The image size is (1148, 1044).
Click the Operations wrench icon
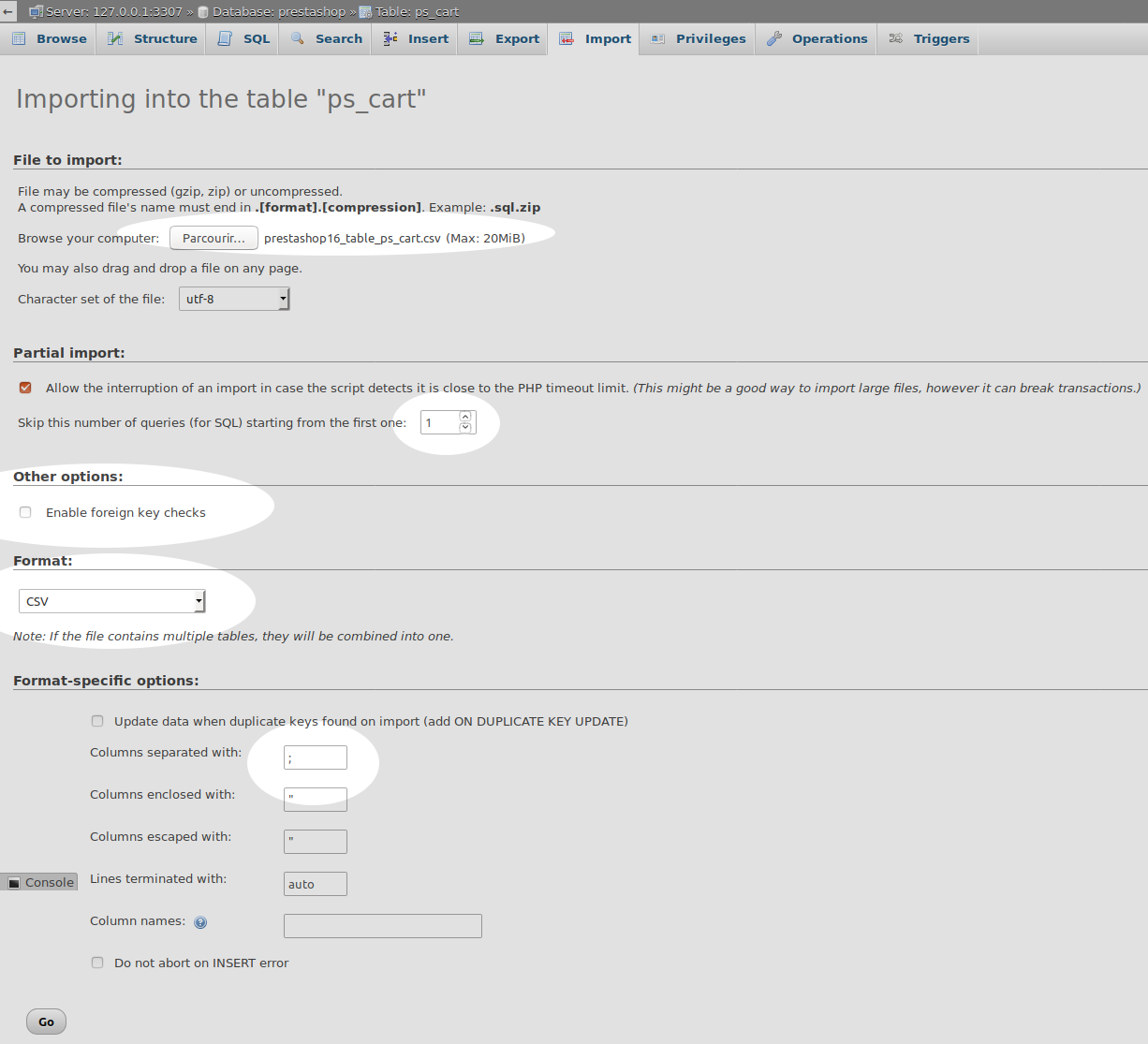[773, 38]
